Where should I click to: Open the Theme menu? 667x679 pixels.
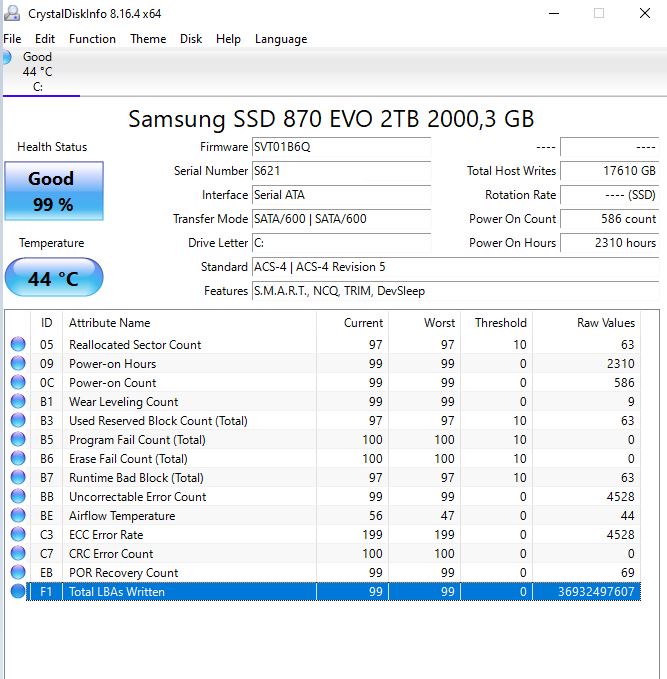click(x=148, y=39)
